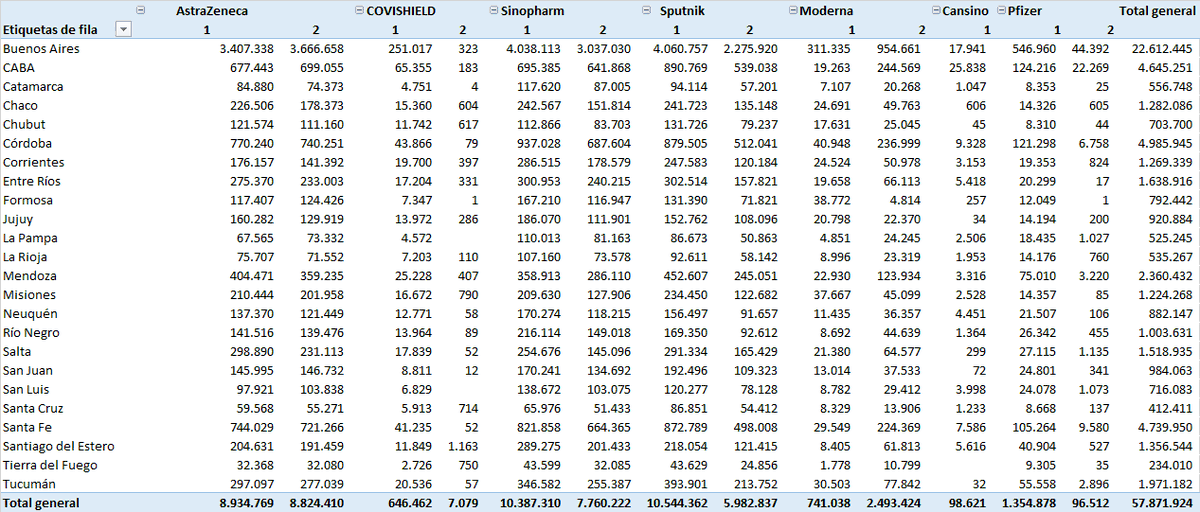Click Mendoza total cell 2.360.432
Screen dimensions: 1200x512
pyautogui.click(x=1168, y=276)
